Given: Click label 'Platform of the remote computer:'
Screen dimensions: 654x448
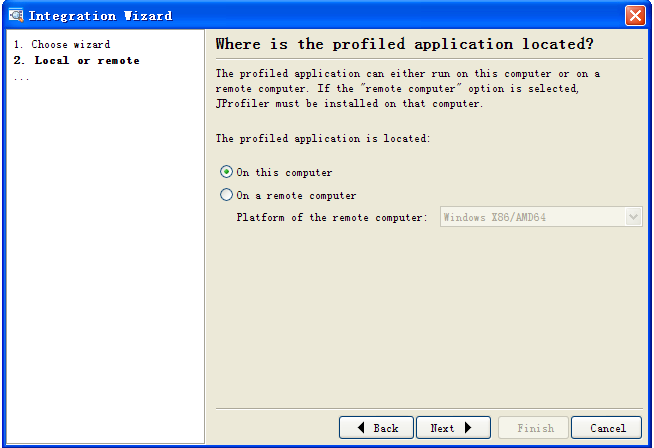Looking at the screenshot, I should tap(332, 217).
